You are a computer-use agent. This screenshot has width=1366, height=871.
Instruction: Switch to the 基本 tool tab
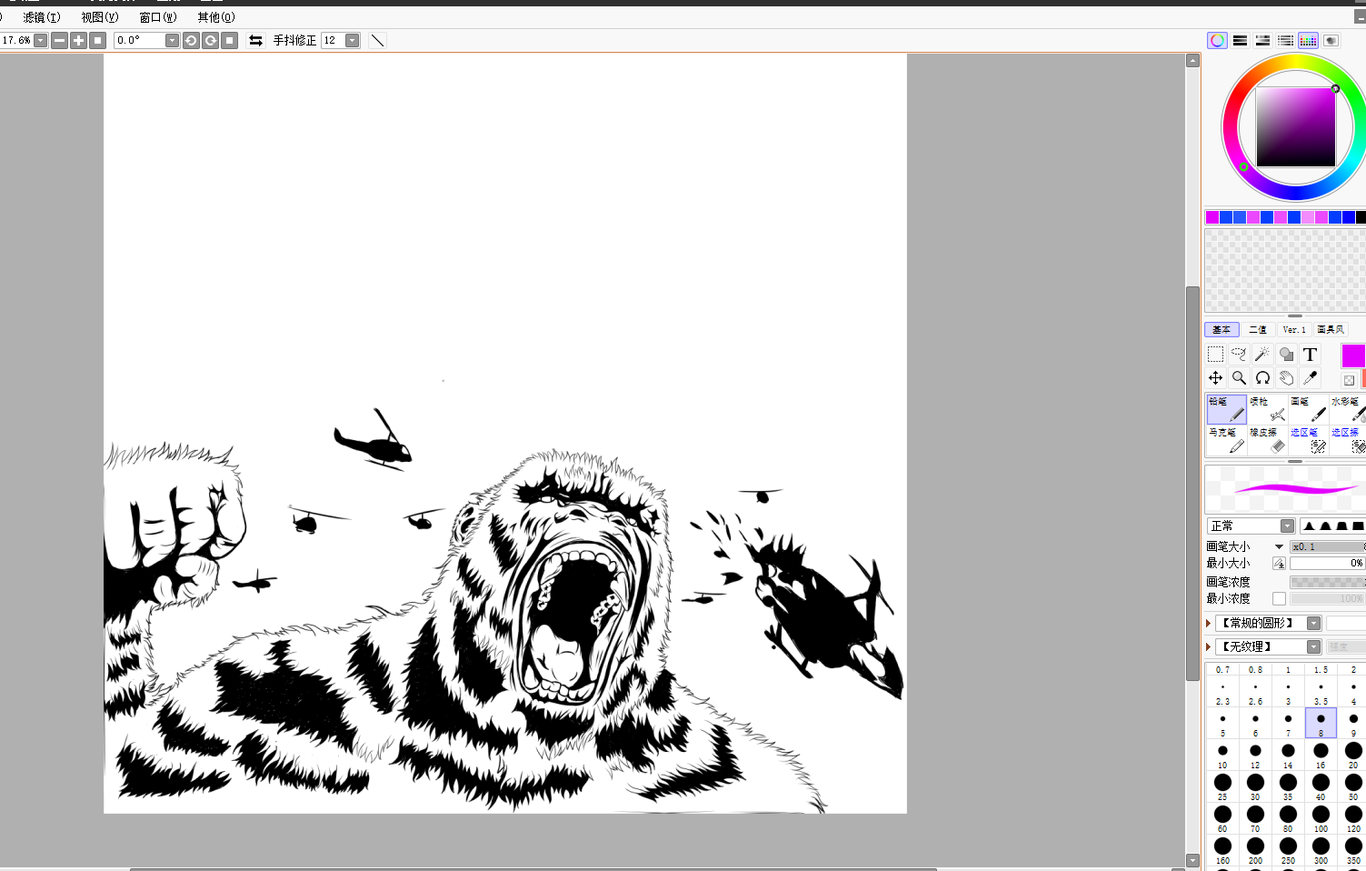(1222, 329)
